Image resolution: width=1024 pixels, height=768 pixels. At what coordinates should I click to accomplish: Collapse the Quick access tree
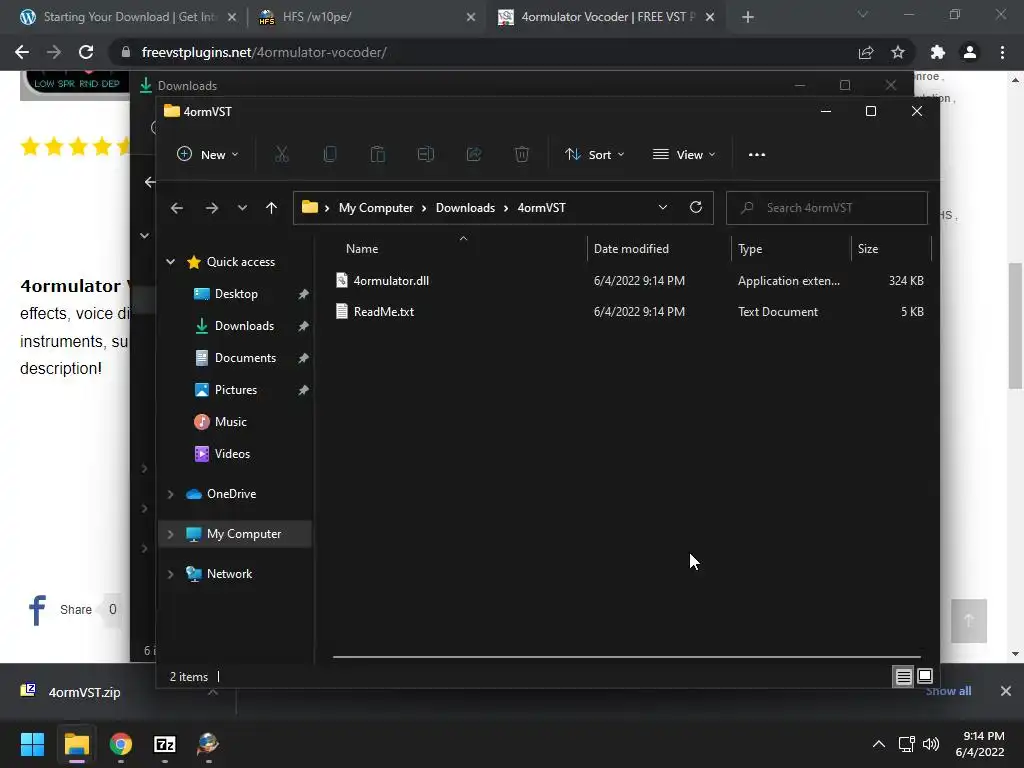pos(170,262)
